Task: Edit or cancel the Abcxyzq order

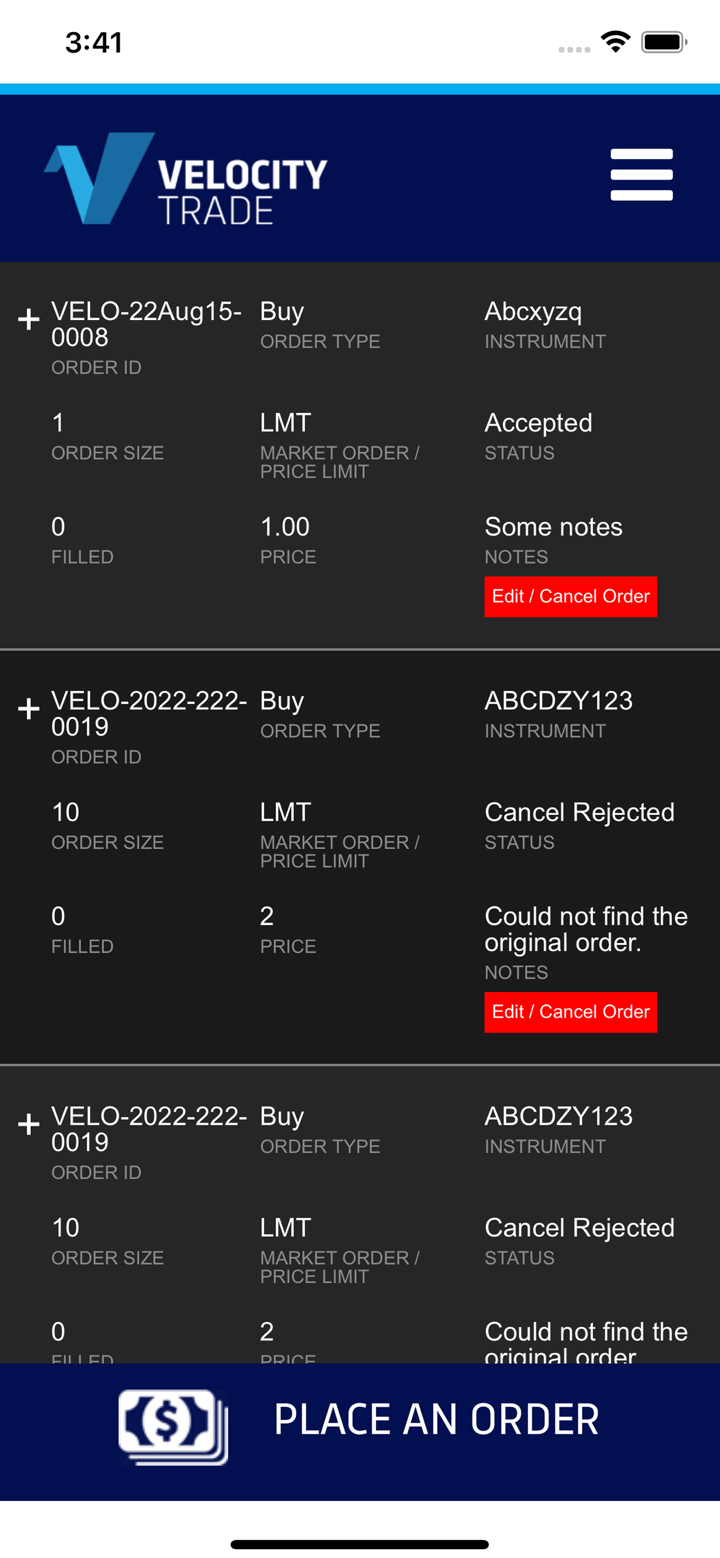Action: [570, 597]
